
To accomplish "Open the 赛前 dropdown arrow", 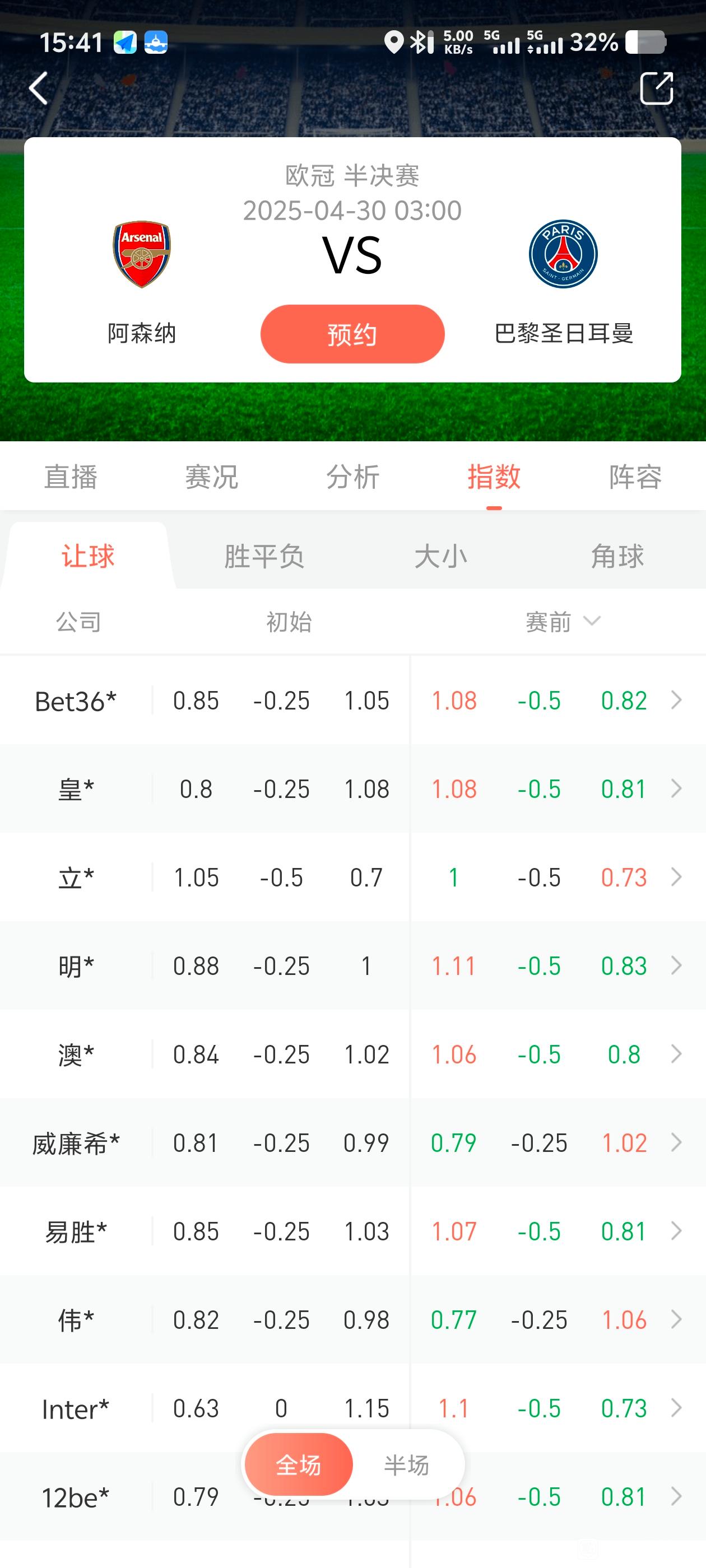I will [x=592, y=621].
